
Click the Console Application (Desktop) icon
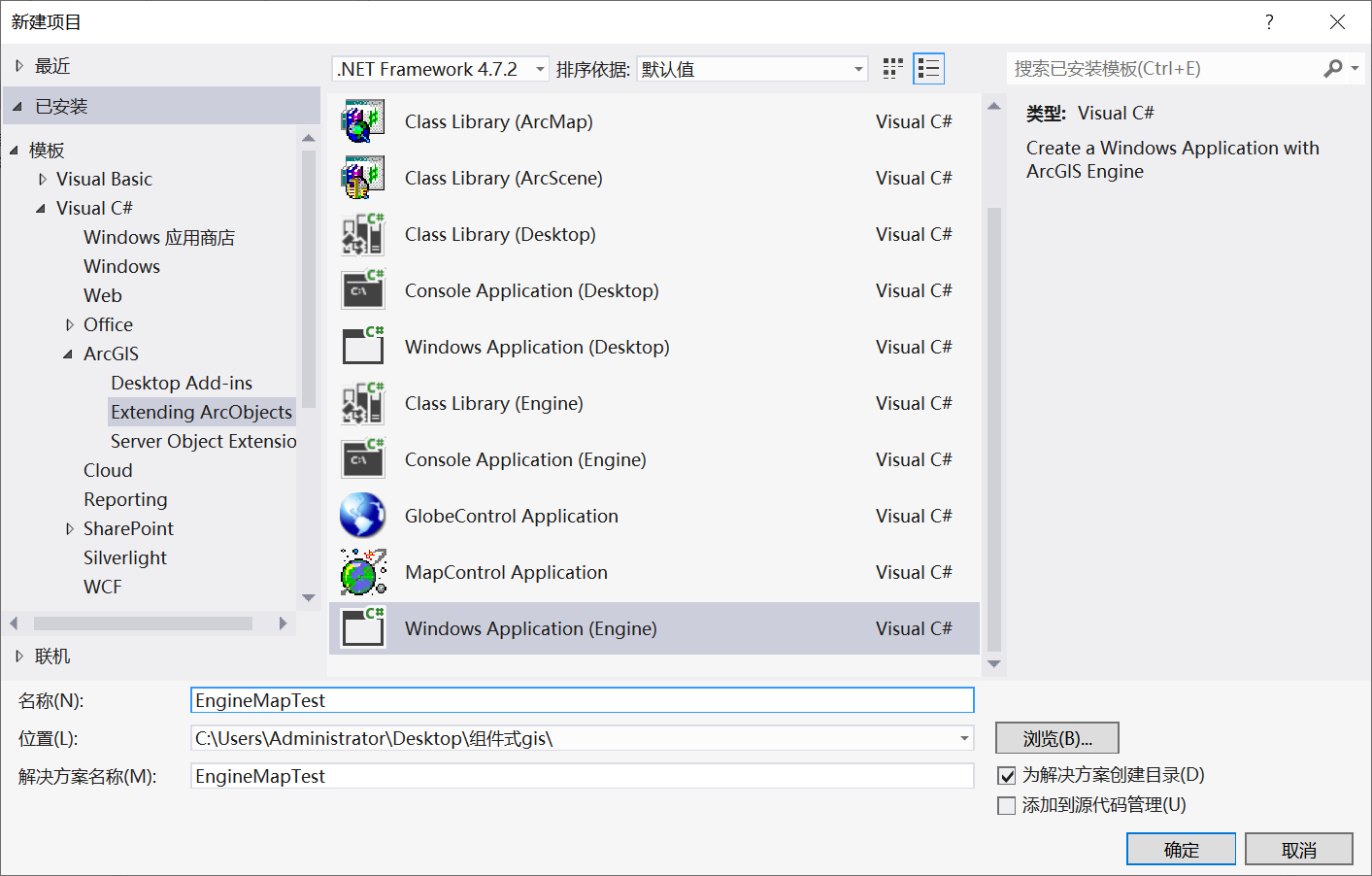pyautogui.click(x=362, y=290)
